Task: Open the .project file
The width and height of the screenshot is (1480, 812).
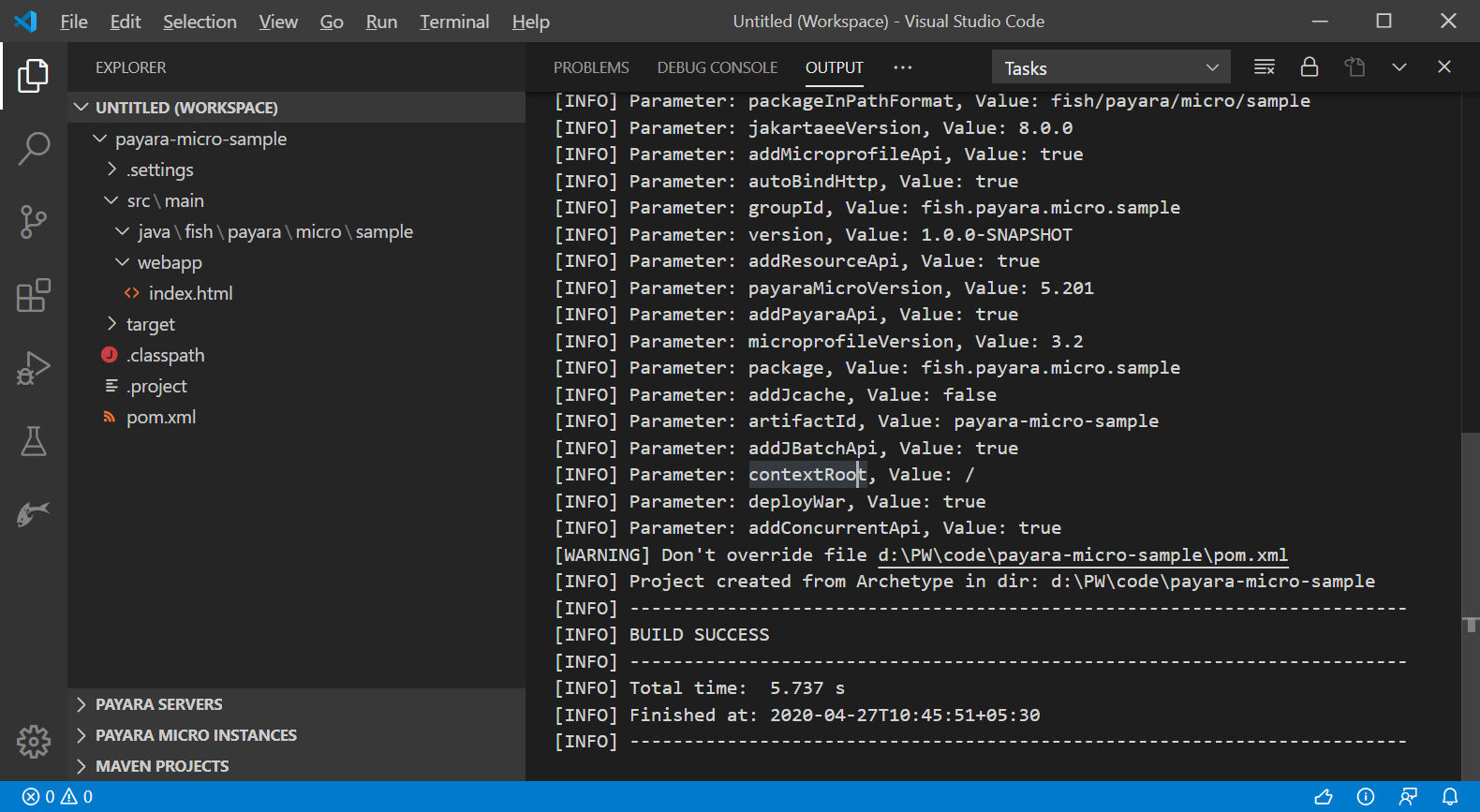Action: point(156,386)
